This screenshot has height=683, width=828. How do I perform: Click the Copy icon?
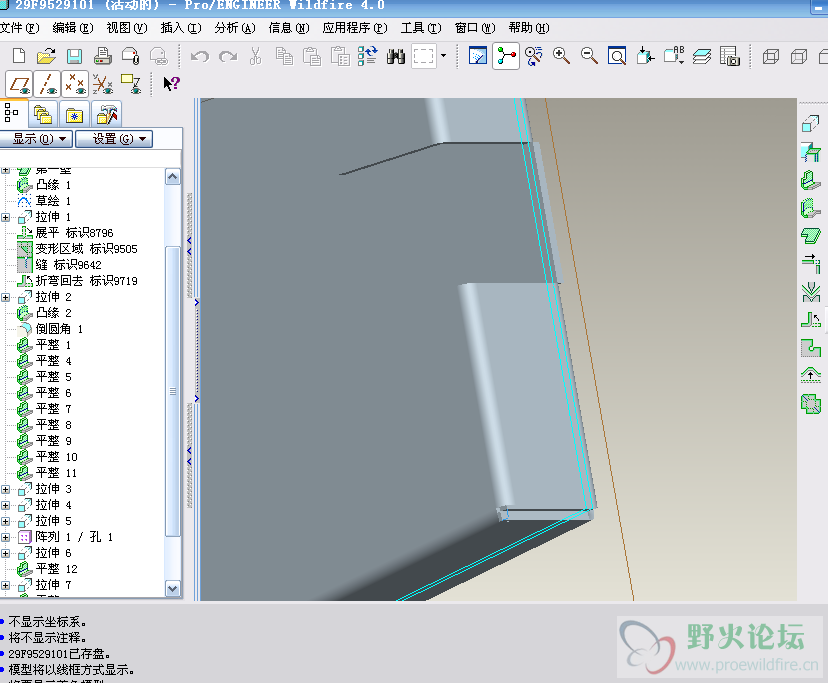[x=284, y=56]
